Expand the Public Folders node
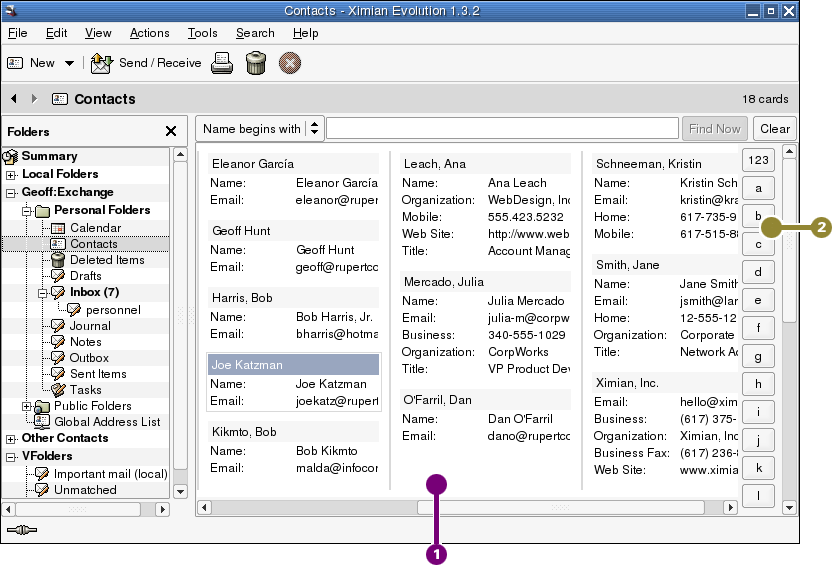The width and height of the screenshot is (834, 567). (x=28, y=406)
